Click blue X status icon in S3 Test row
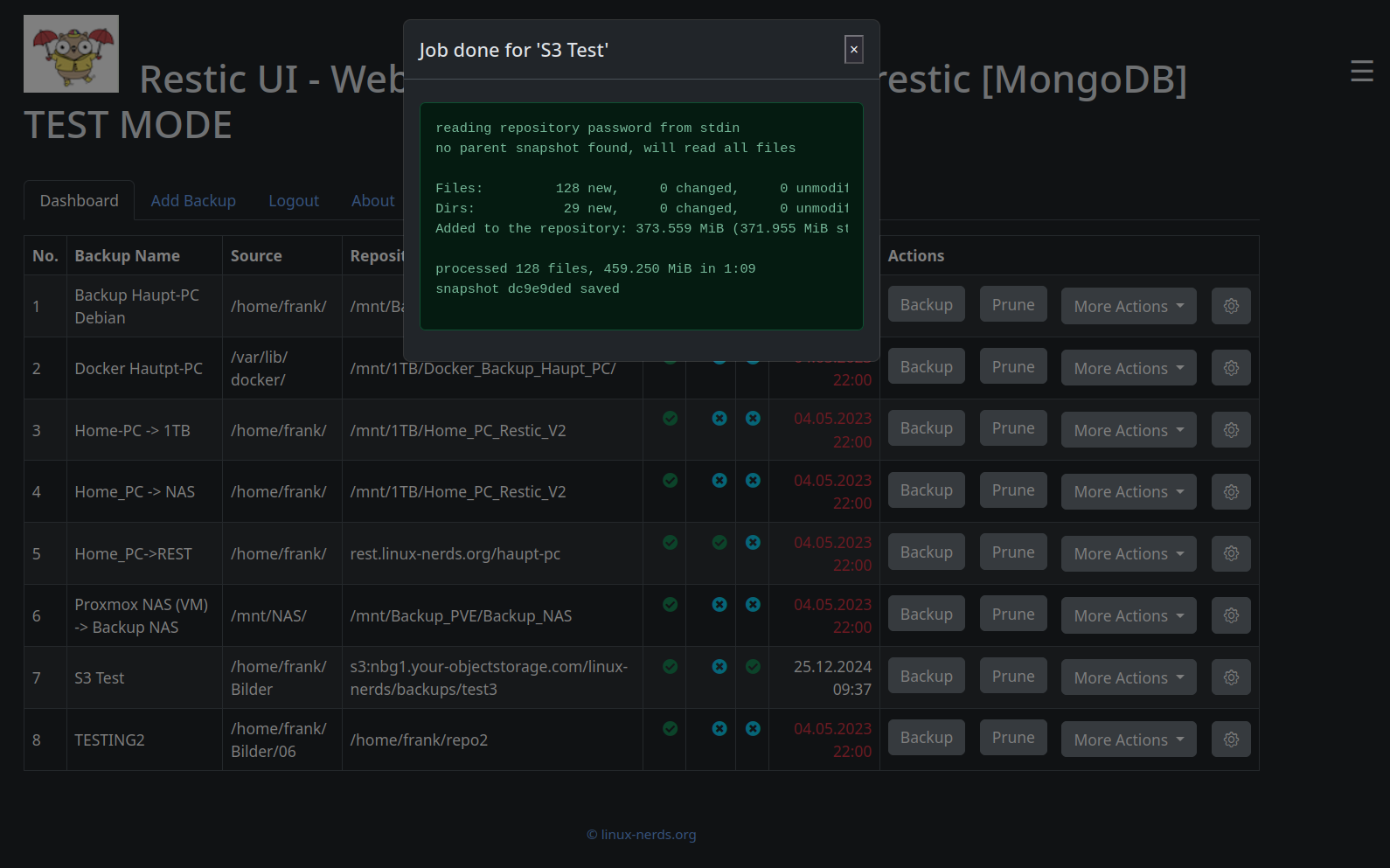Viewport: 1390px width, 868px height. tap(719, 667)
